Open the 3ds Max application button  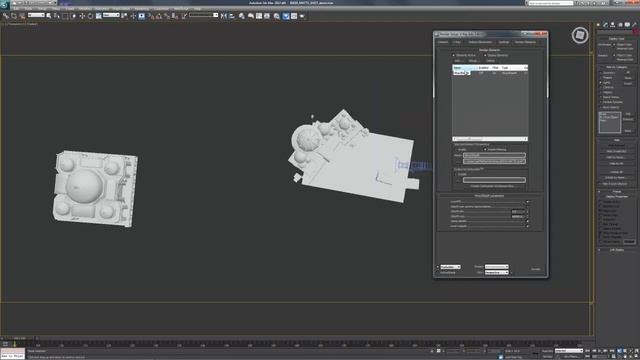[4, 4]
